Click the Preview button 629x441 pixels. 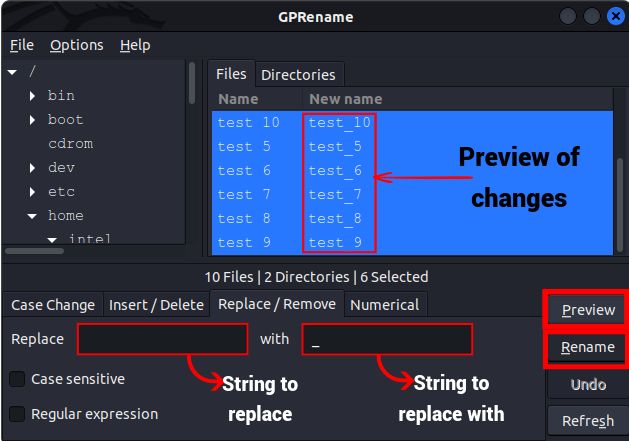[588, 310]
